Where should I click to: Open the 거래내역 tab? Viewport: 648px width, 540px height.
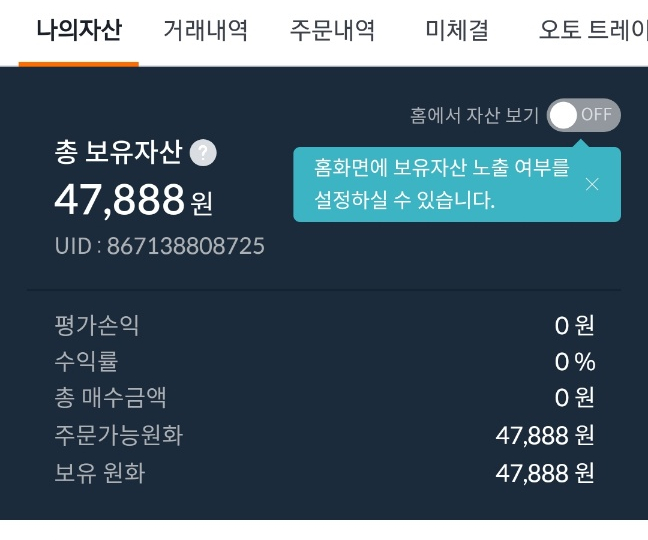point(205,31)
